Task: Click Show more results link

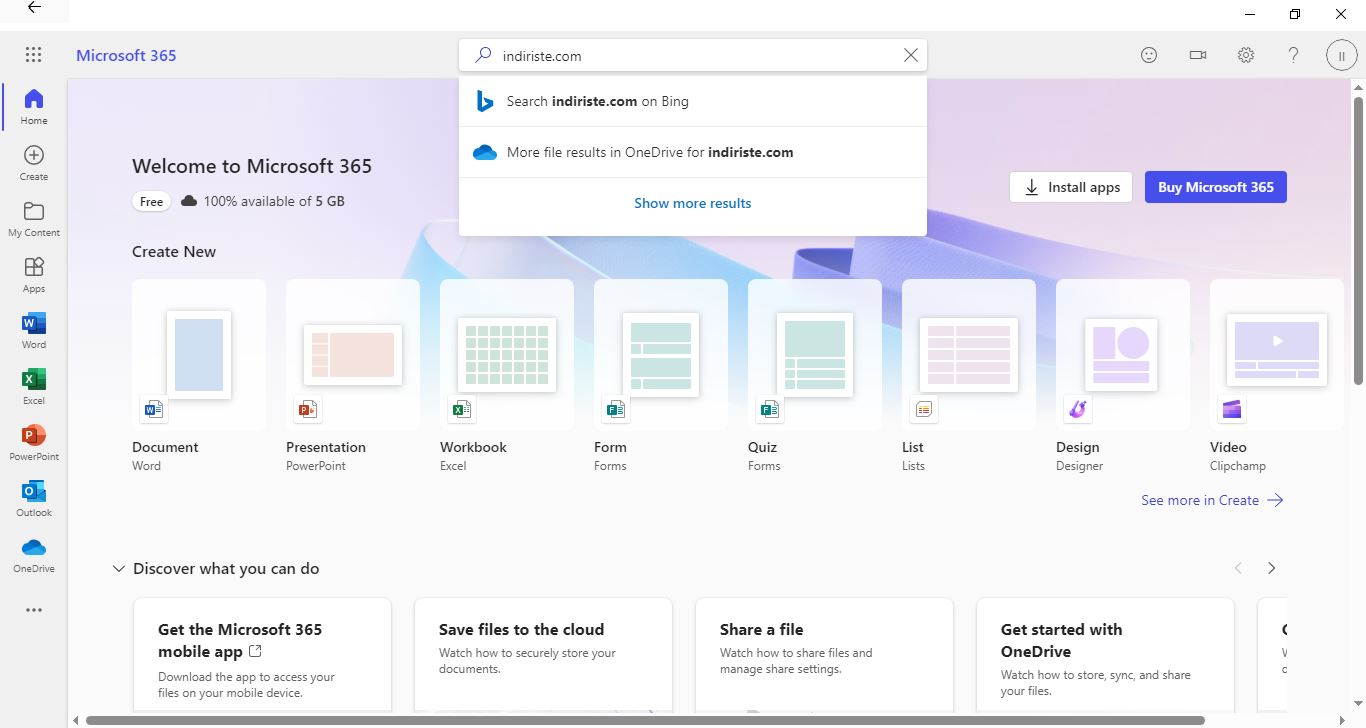Action: 692,203
